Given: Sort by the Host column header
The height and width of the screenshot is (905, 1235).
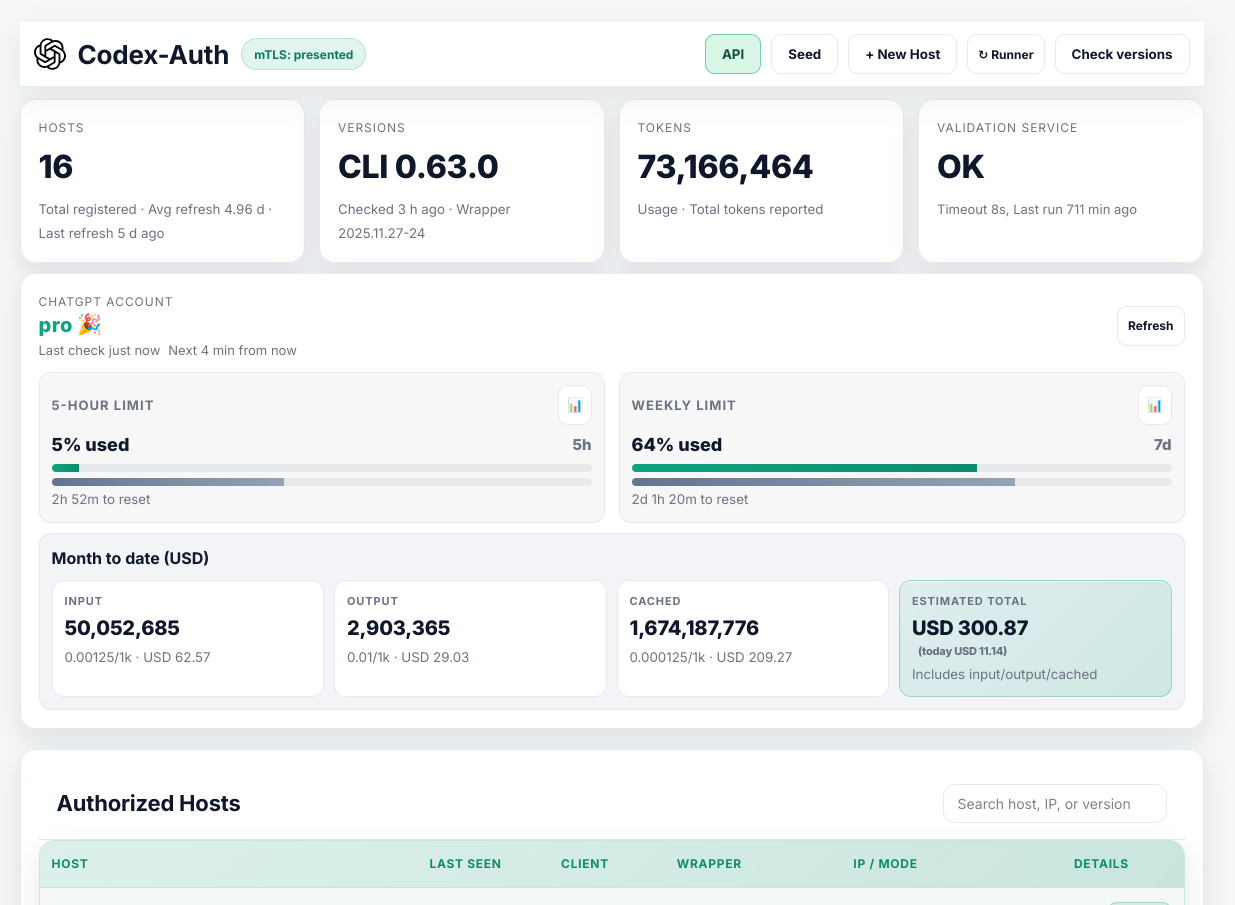Looking at the screenshot, I should click(70, 864).
